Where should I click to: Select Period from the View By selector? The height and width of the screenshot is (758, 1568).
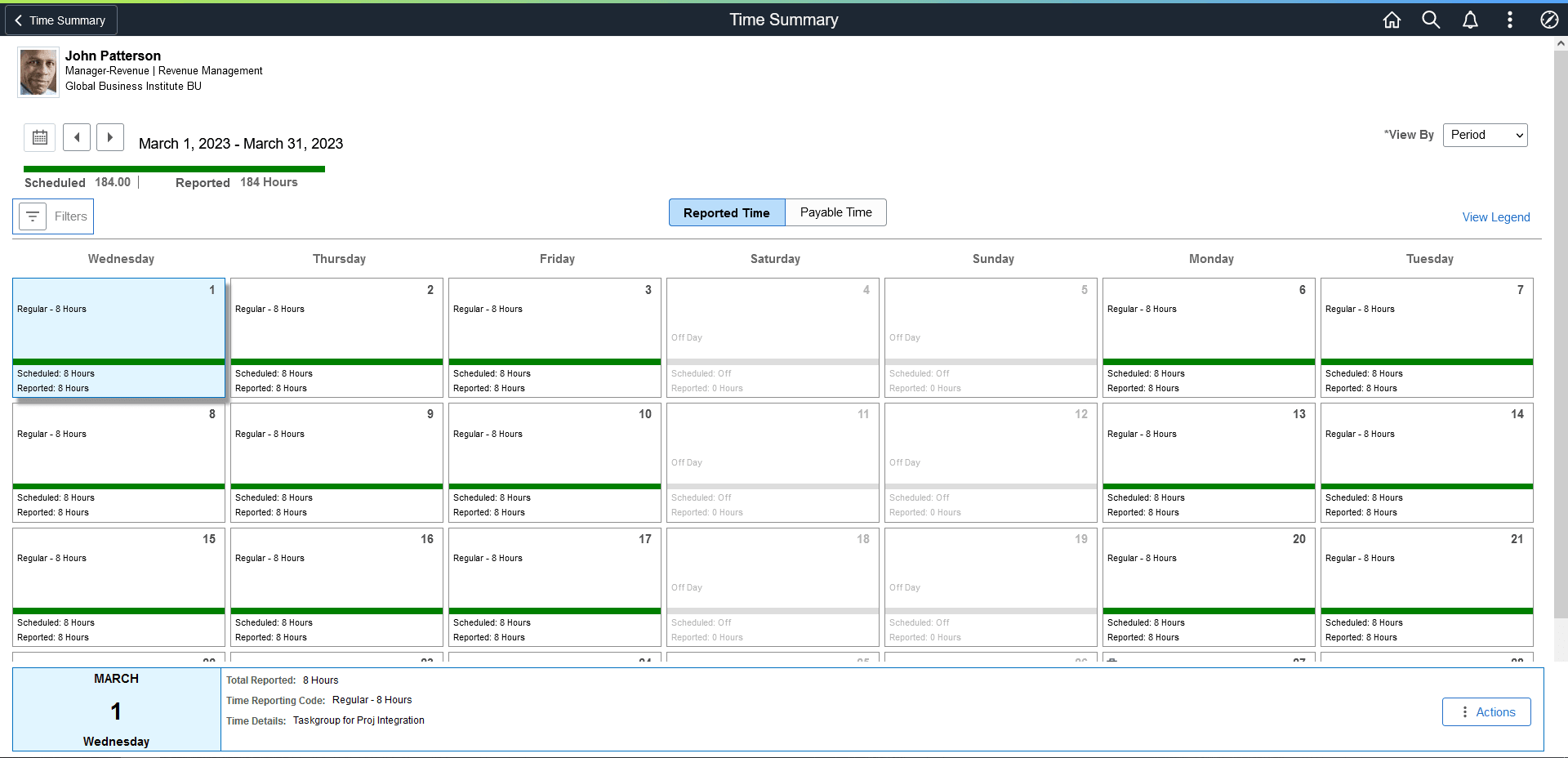(x=1484, y=135)
